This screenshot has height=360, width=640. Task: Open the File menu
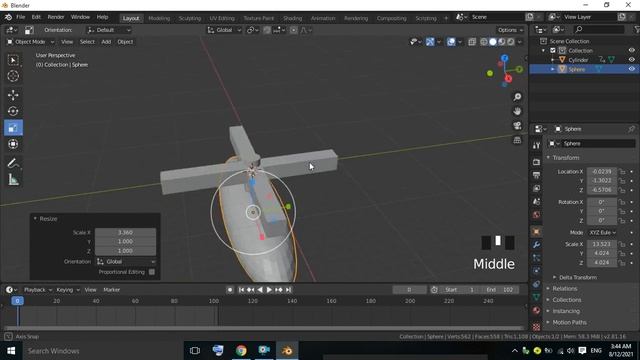pyautogui.click(x=20, y=17)
